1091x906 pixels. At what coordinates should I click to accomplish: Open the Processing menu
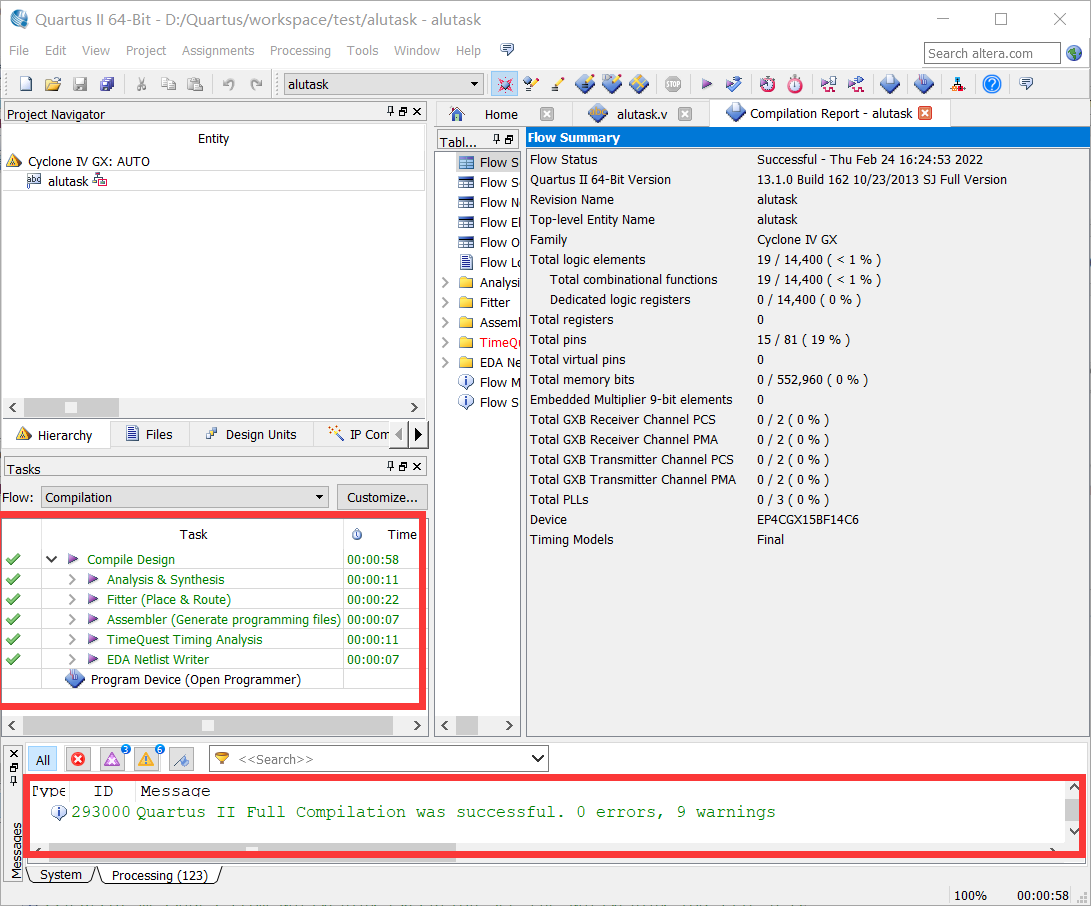click(x=300, y=50)
